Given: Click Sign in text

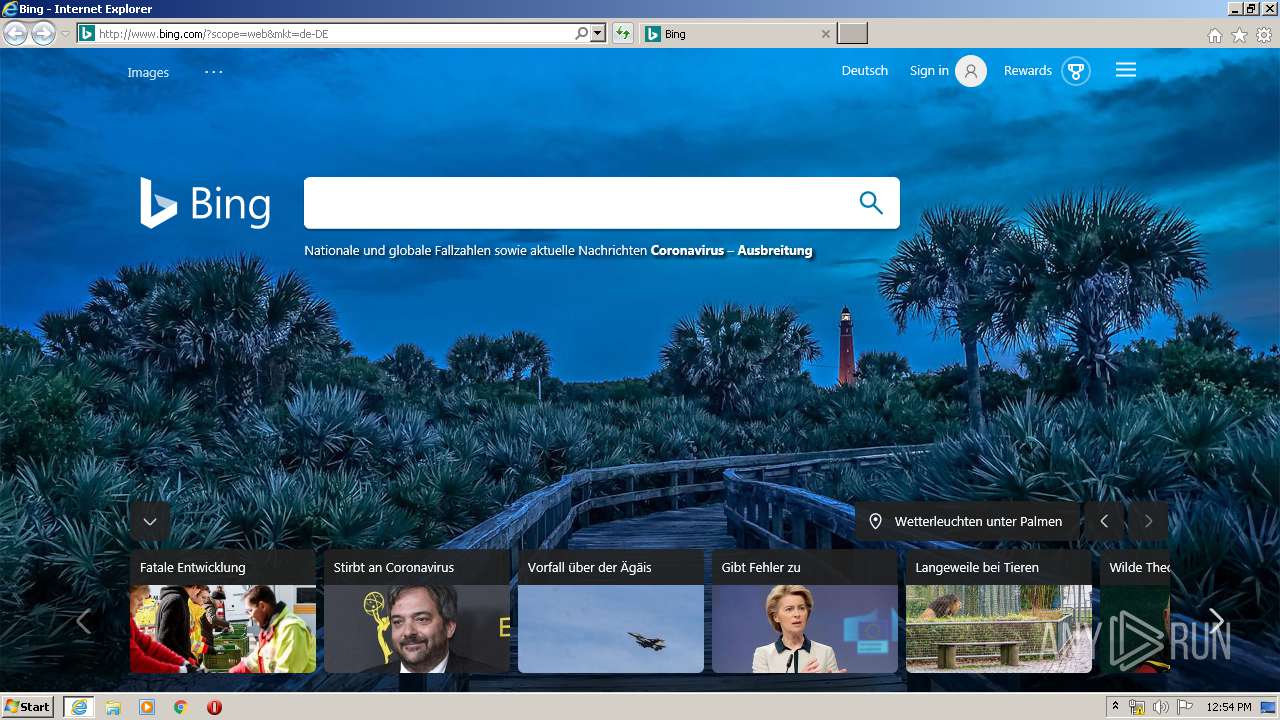Looking at the screenshot, I should coord(929,71).
